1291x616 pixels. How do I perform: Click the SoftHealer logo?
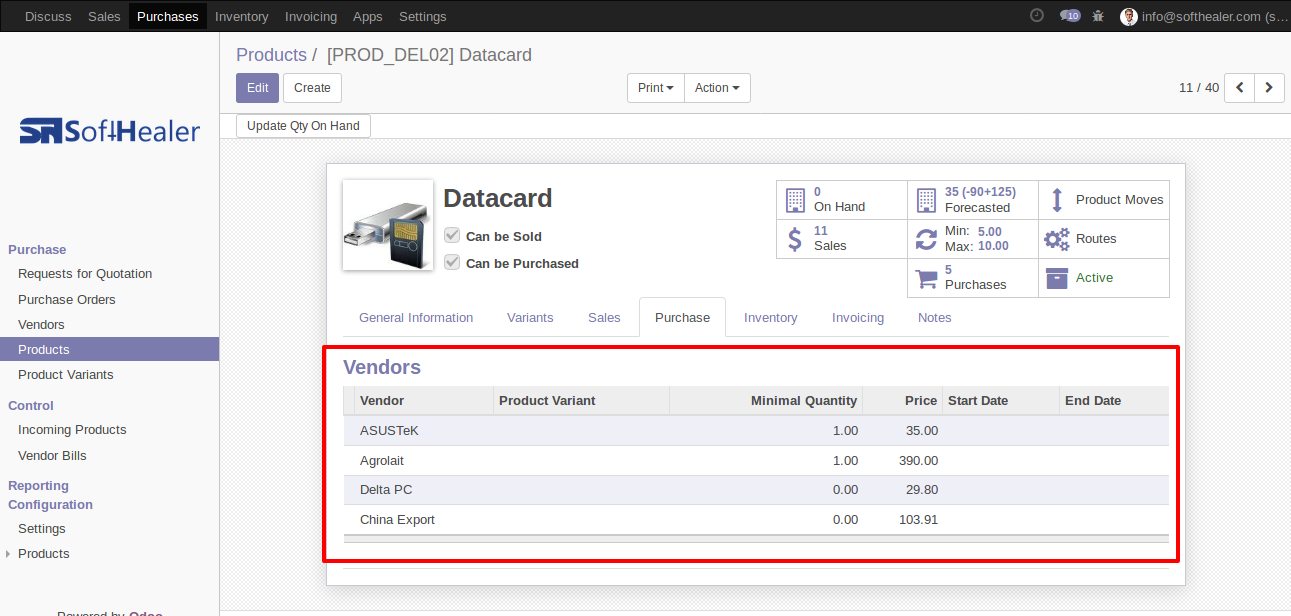click(x=110, y=131)
